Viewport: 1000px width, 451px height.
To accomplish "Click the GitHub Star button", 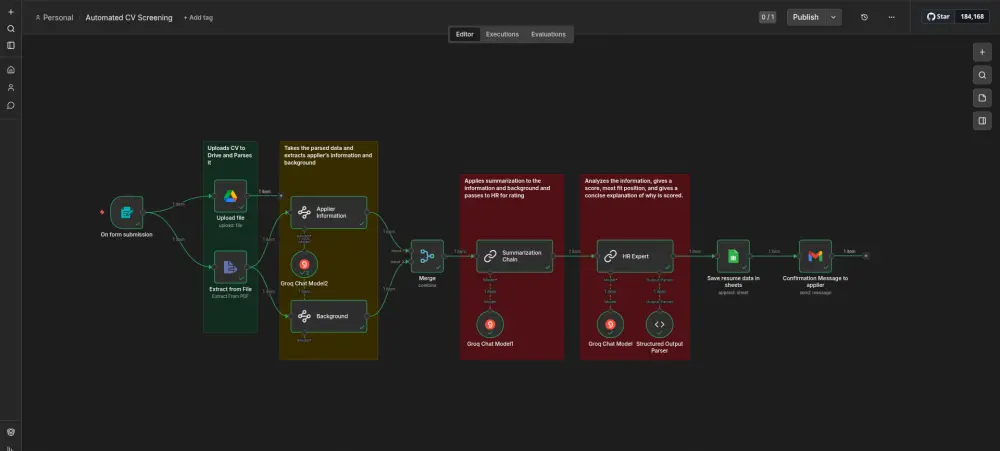I will 938,17.
